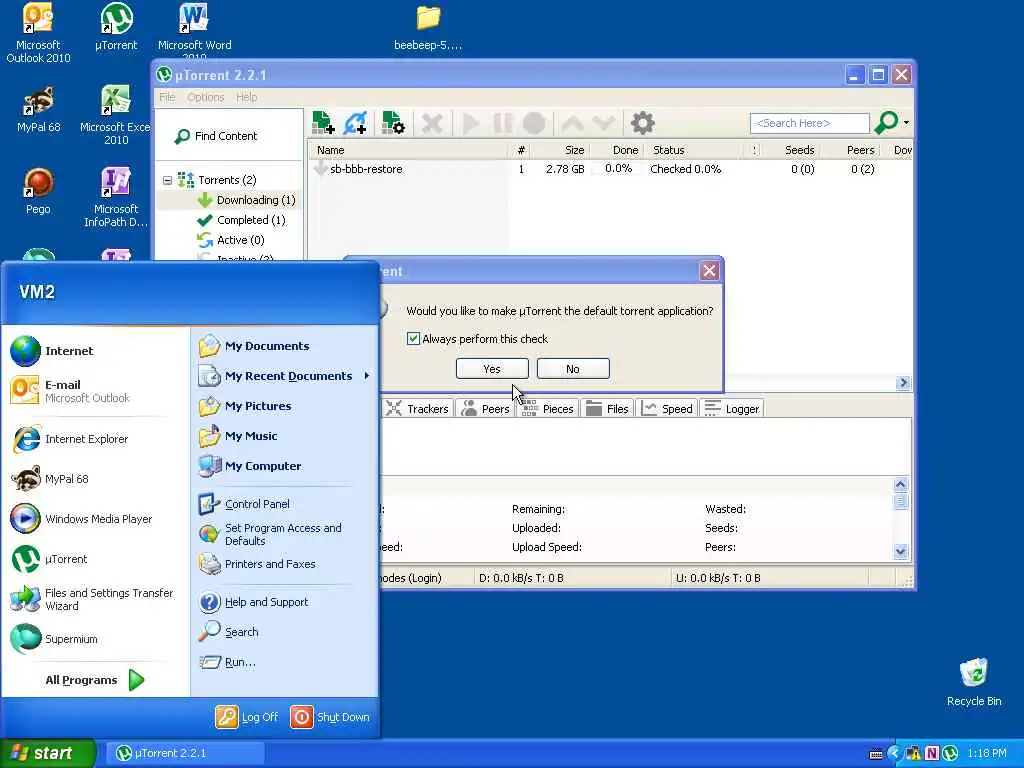Sort by the Name column header
This screenshot has width=1024, height=768.
pos(409,150)
